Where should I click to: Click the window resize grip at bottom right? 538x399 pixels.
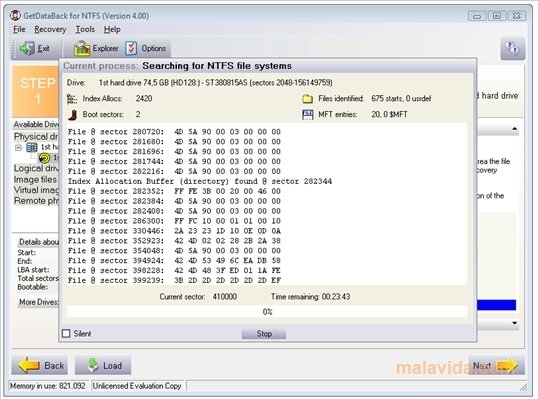pyautogui.click(x=524, y=387)
